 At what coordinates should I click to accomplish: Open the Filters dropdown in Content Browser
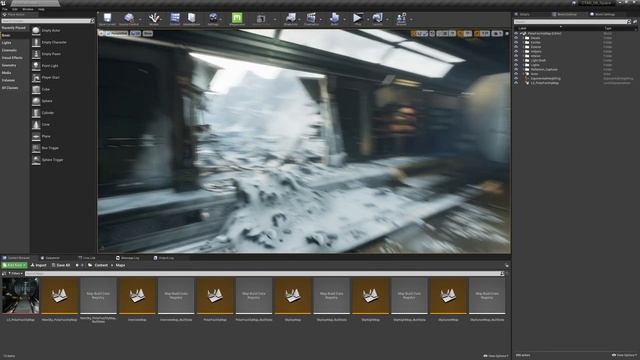coord(15,273)
